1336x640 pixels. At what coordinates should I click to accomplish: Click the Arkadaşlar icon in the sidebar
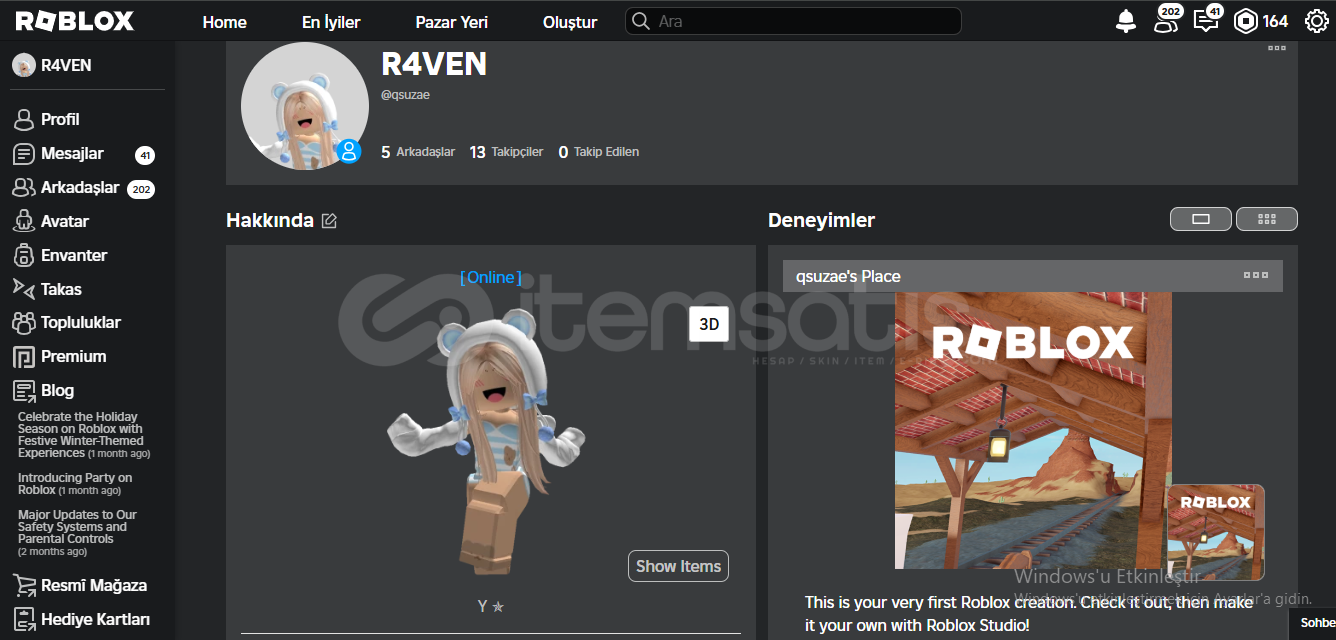pyautogui.click(x=24, y=188)
